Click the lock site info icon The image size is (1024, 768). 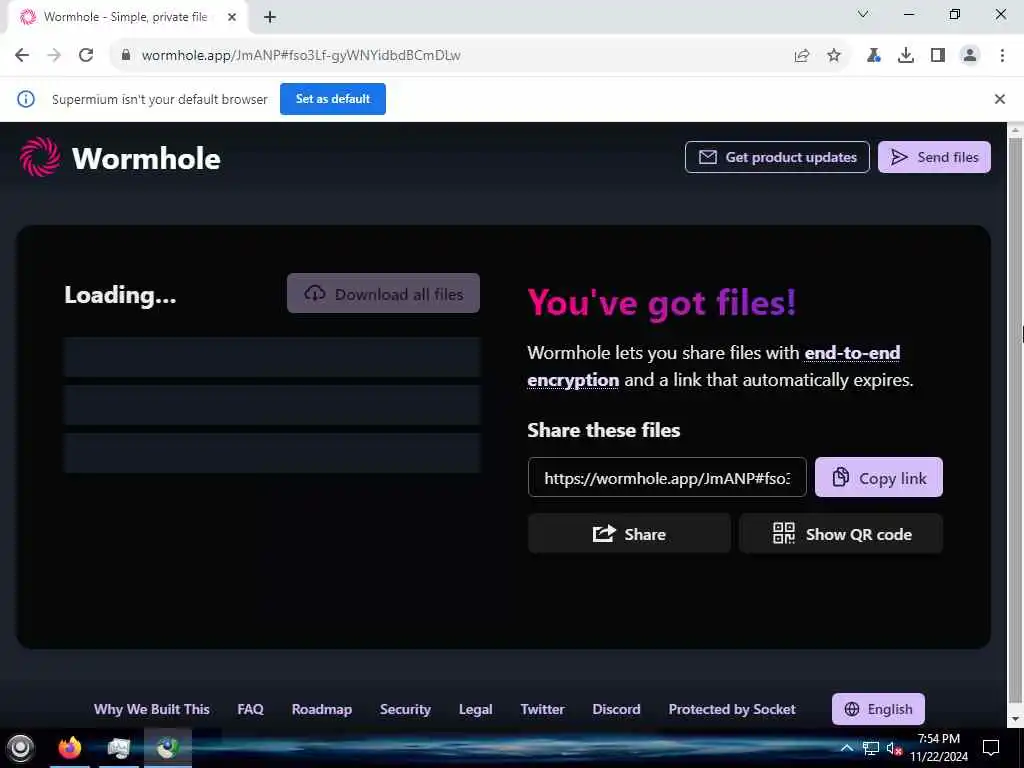tap(125, 55)
